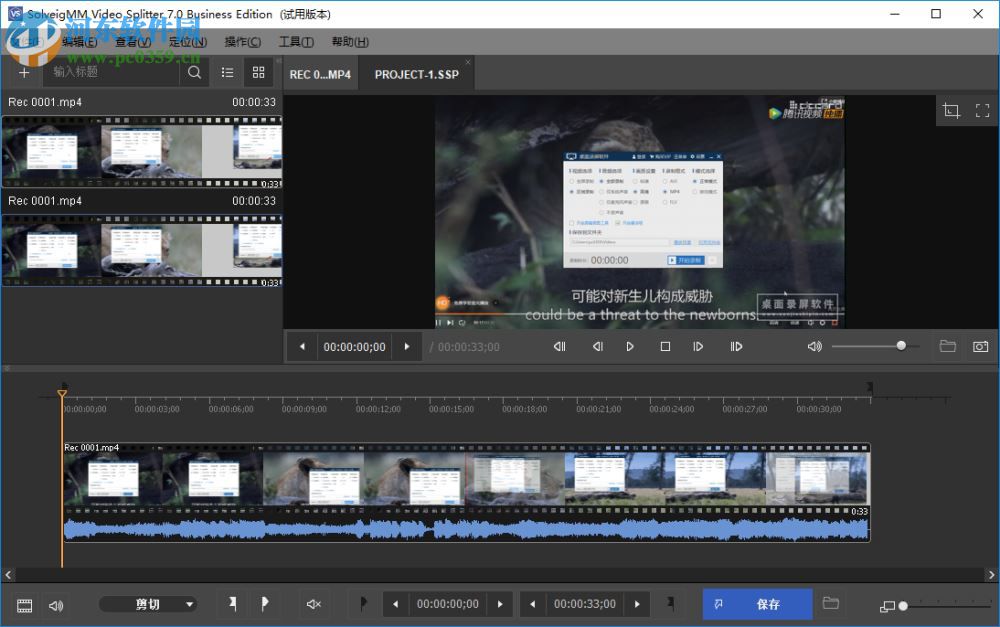Switch media list to list view

coord(227,72)
